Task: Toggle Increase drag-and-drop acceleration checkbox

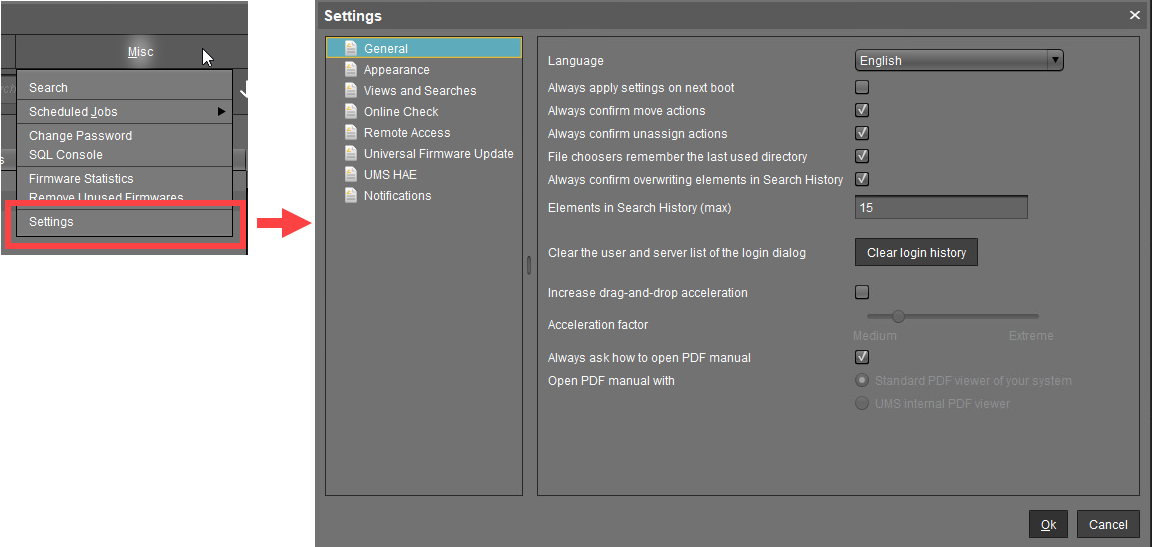Action: point(862,293)
